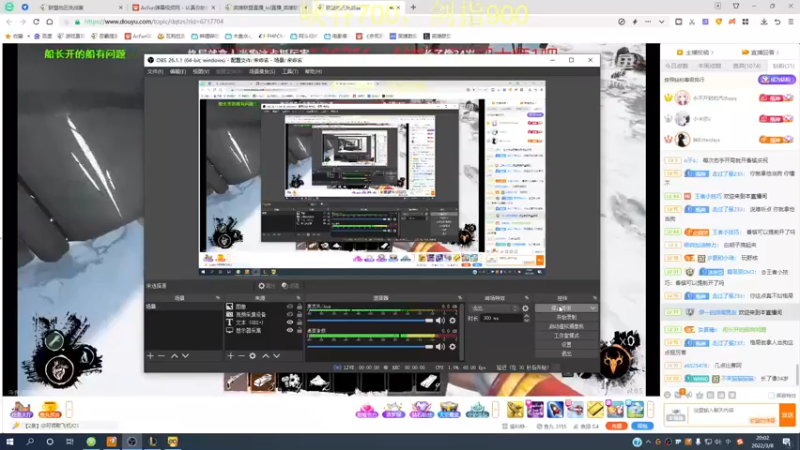Click star icon in Douyu chat toolbar
Screen dimensions: 800x450
[x=699, y=395]
